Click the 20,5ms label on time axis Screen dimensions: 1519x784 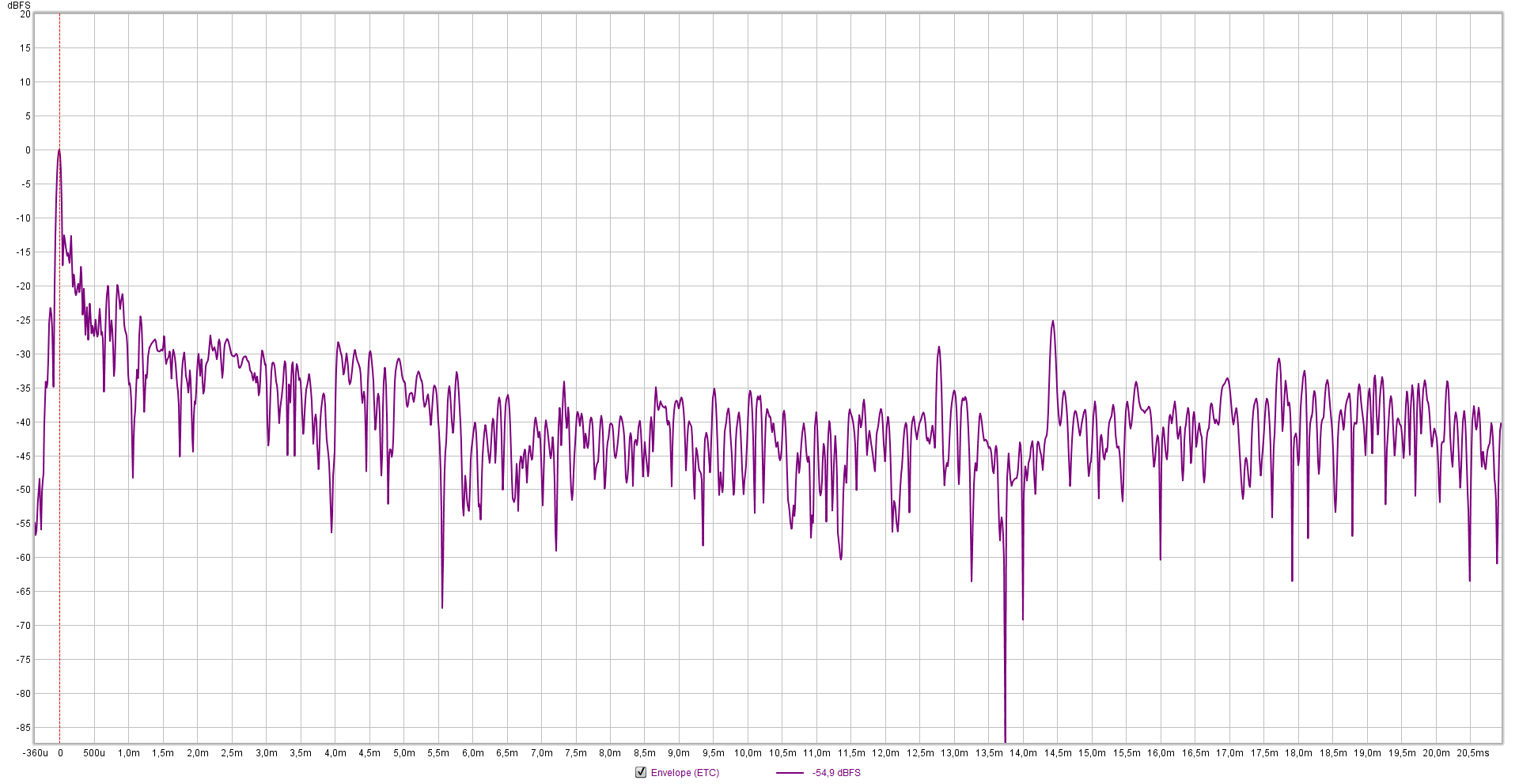tap(1472, 753)
